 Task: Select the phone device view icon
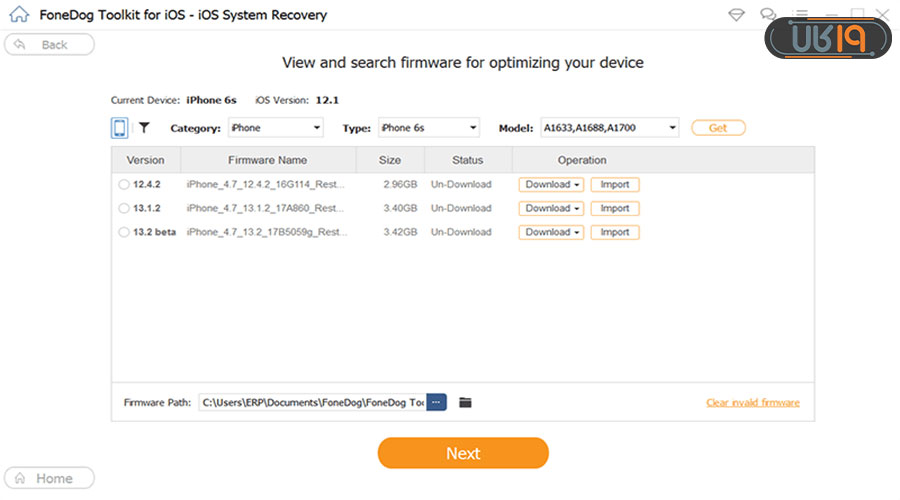point(119,128)
